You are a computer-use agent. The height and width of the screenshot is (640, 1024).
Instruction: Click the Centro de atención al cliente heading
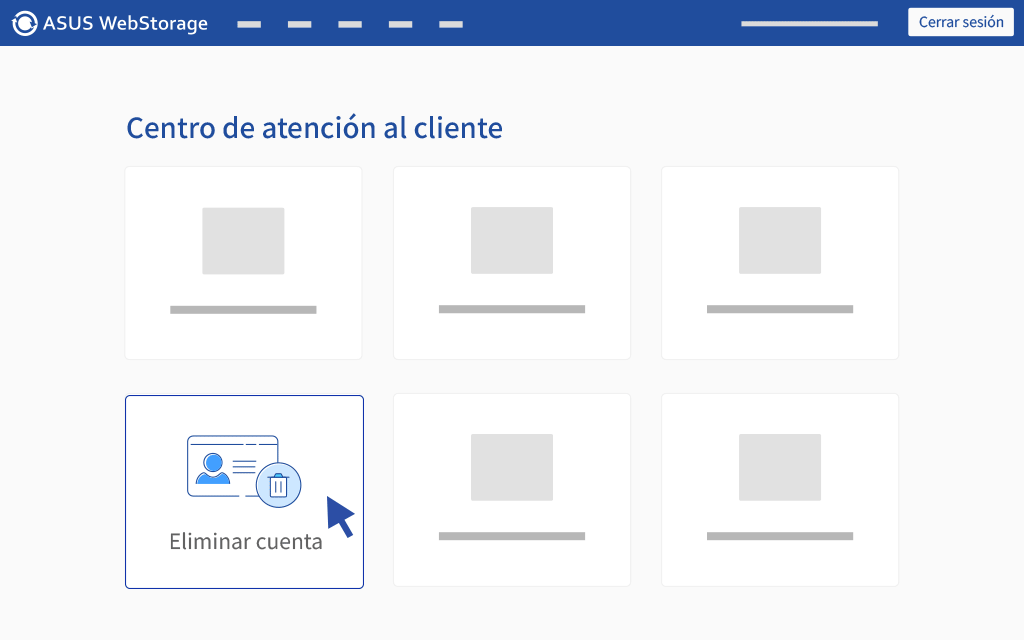[314, 128]
